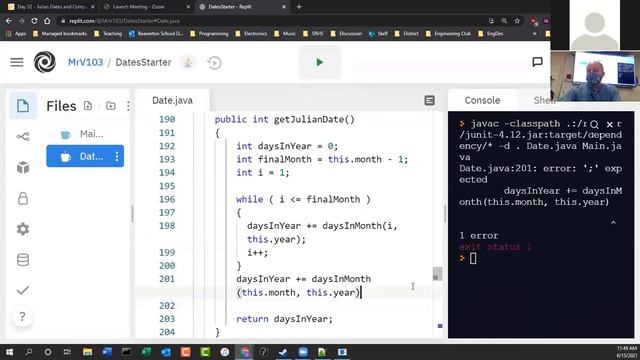Click the taskbar clock
The width and height of the screenshot is (640, 360).
point(626,352)
